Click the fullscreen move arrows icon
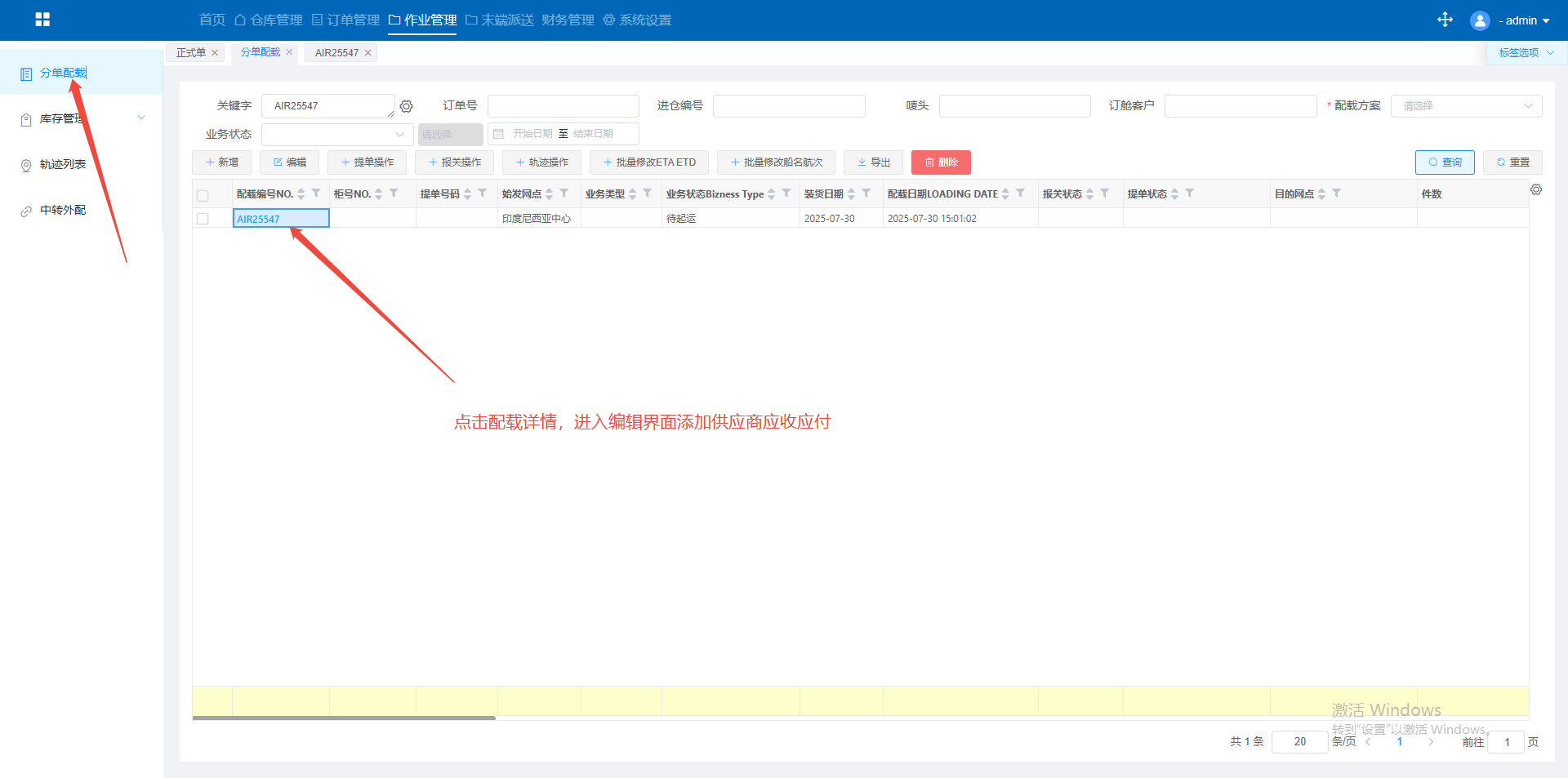Viewport: 1568px width, 778px height. (1445, 20)
